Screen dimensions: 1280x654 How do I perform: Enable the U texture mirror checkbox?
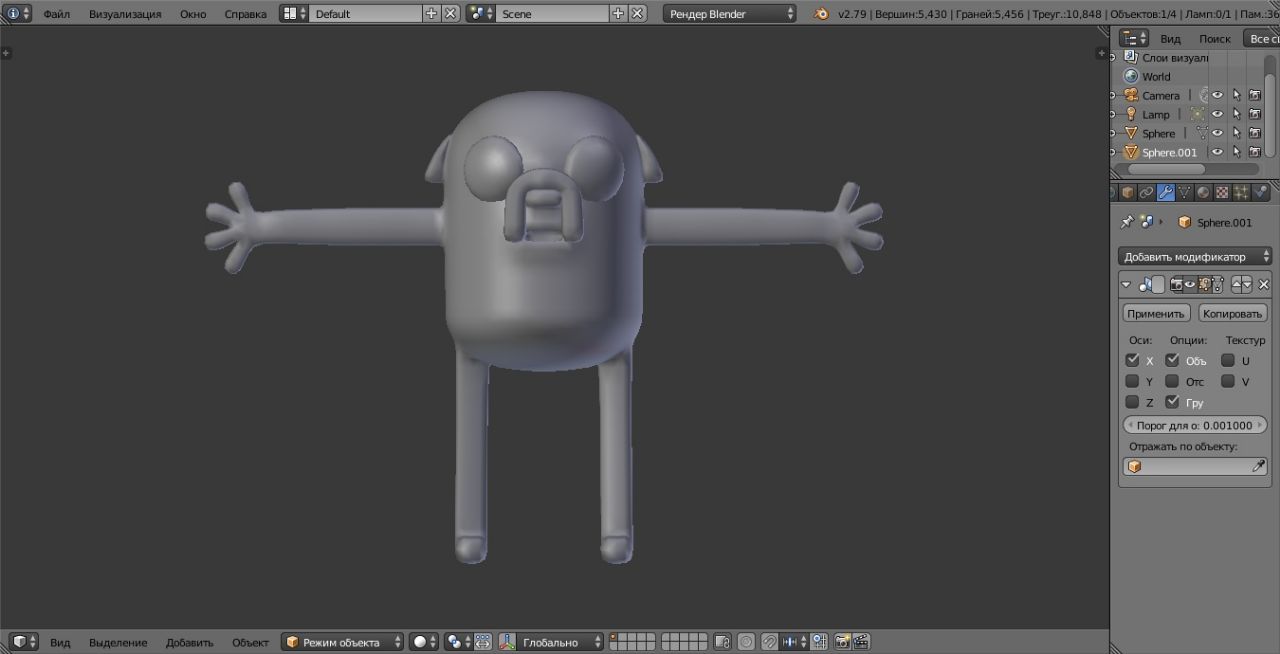[1228, 360]
